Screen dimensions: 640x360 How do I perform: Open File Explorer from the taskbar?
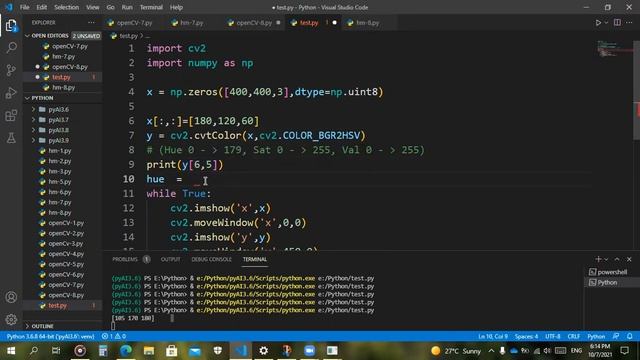pyautogui.click(x=149, y=351)
